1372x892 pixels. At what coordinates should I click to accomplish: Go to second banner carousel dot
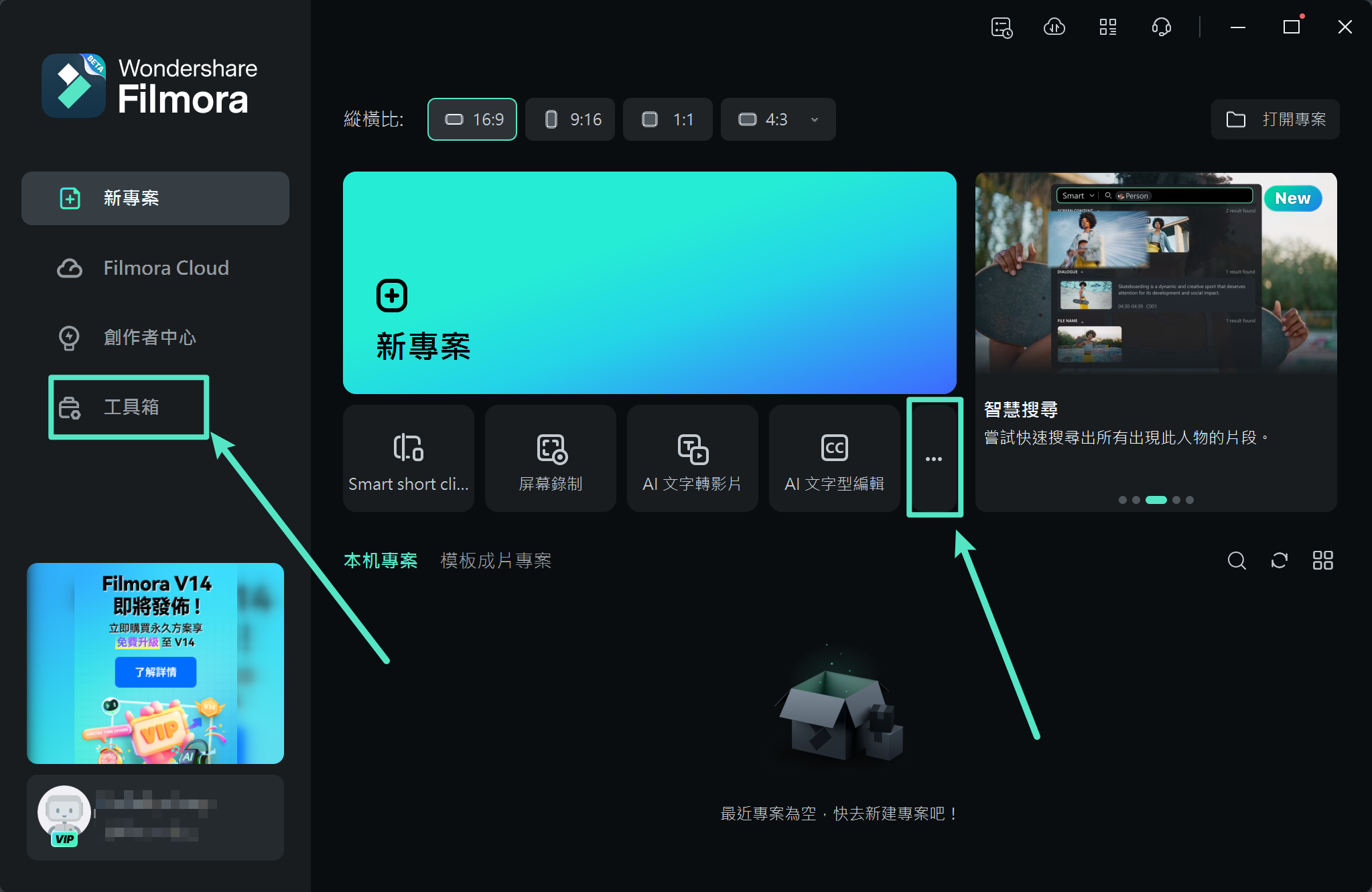[x=1136, y=500]
